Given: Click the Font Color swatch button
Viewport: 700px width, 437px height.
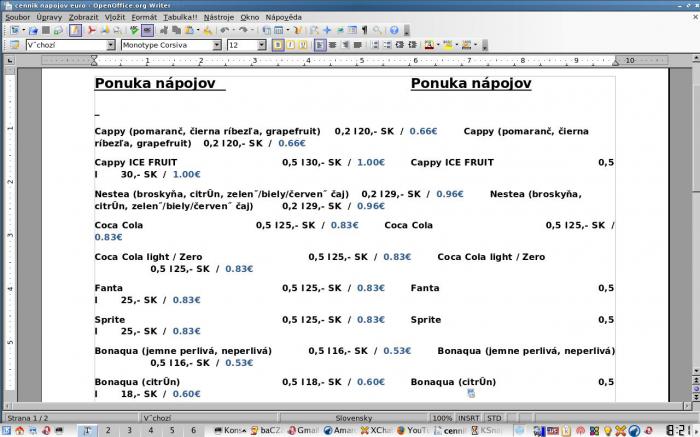Looking at the screenshot, I should (429, 45).
